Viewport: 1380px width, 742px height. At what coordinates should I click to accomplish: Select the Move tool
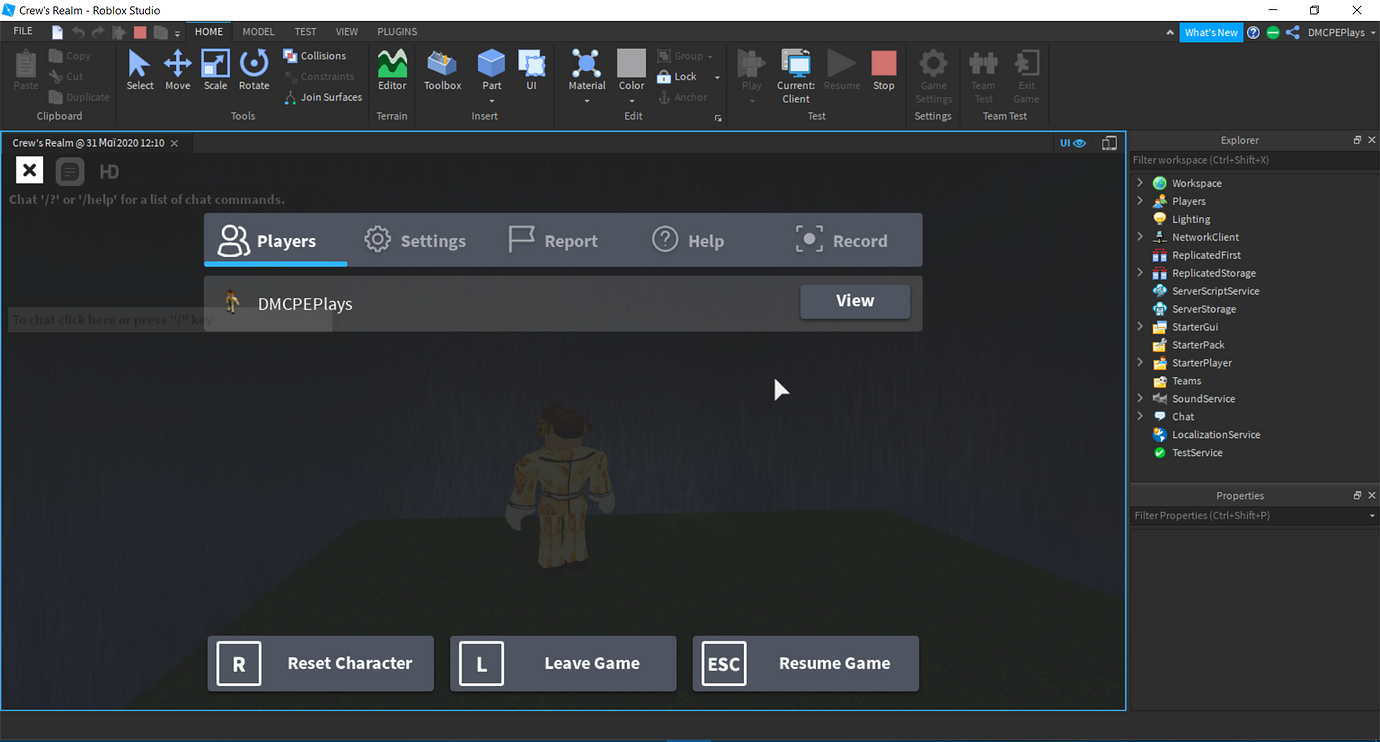(177, 68)
